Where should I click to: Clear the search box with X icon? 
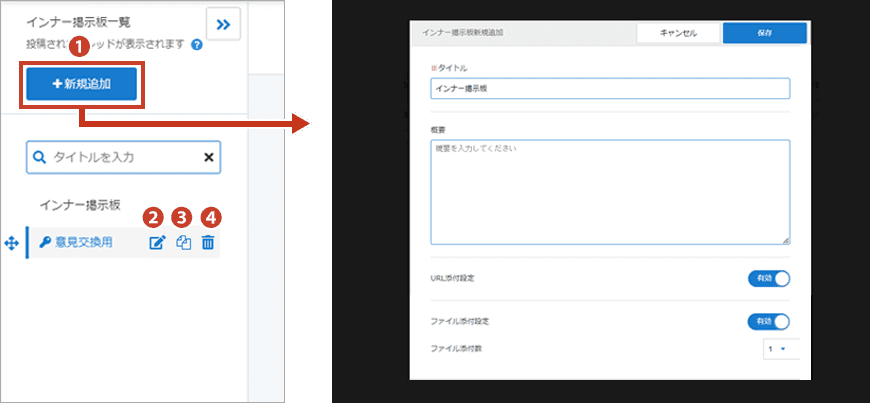pyautogui.click(x=208, y=157)
